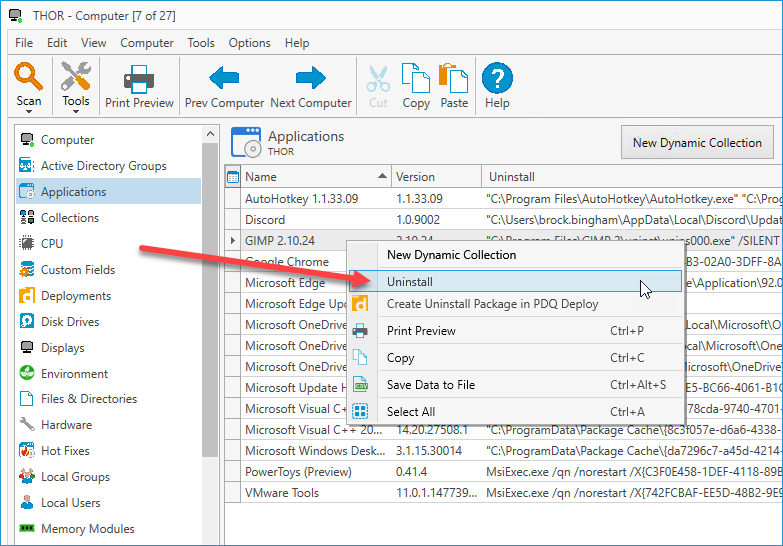The width and height of the screenshot is (783, 546).
Task: Open Active Directory Groups sidebar item
Action: (x=108, y=166)
